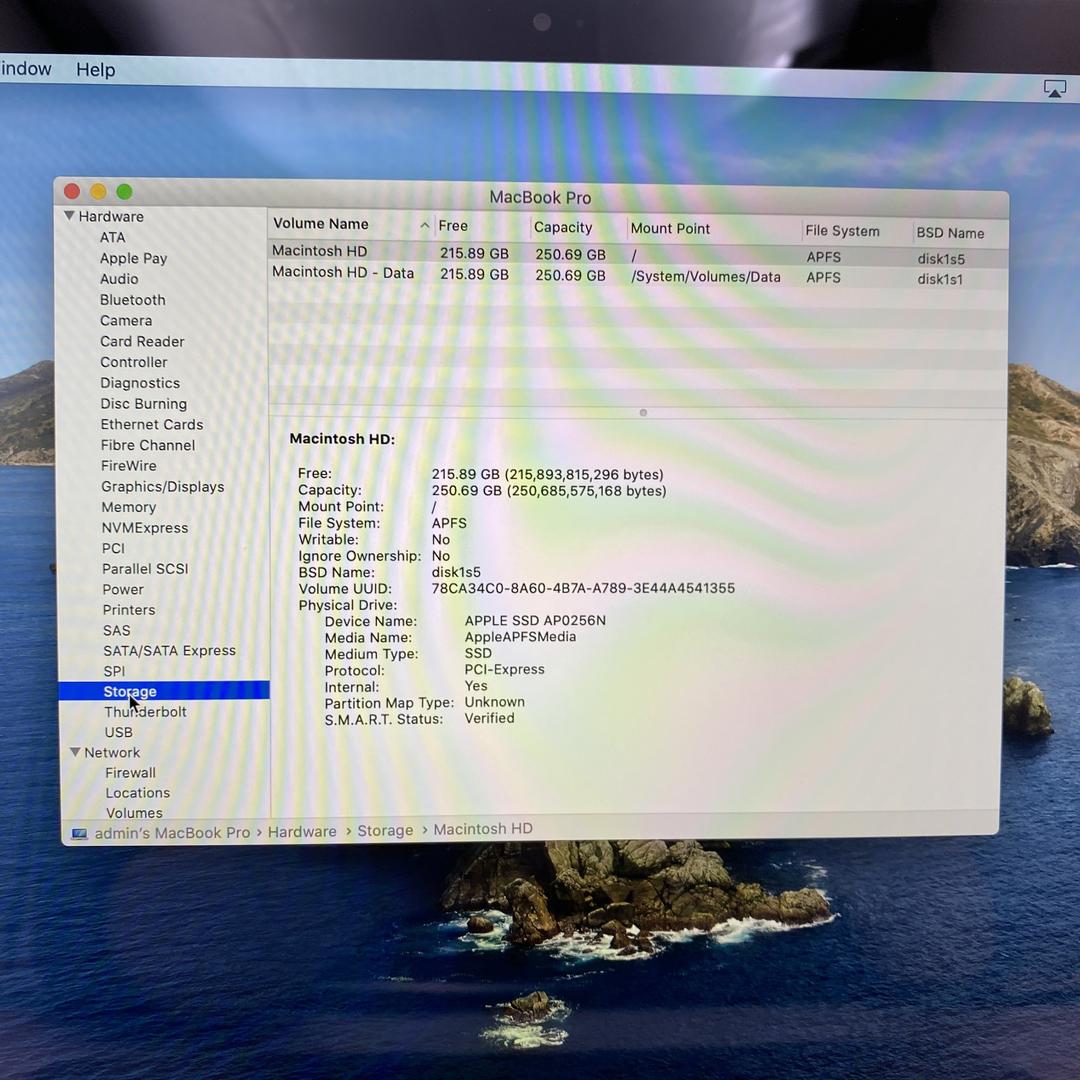The width and height of the screenshot is (1080, 1080).
Task: Select Controller in the sidebar
Action: click(134, 362)
